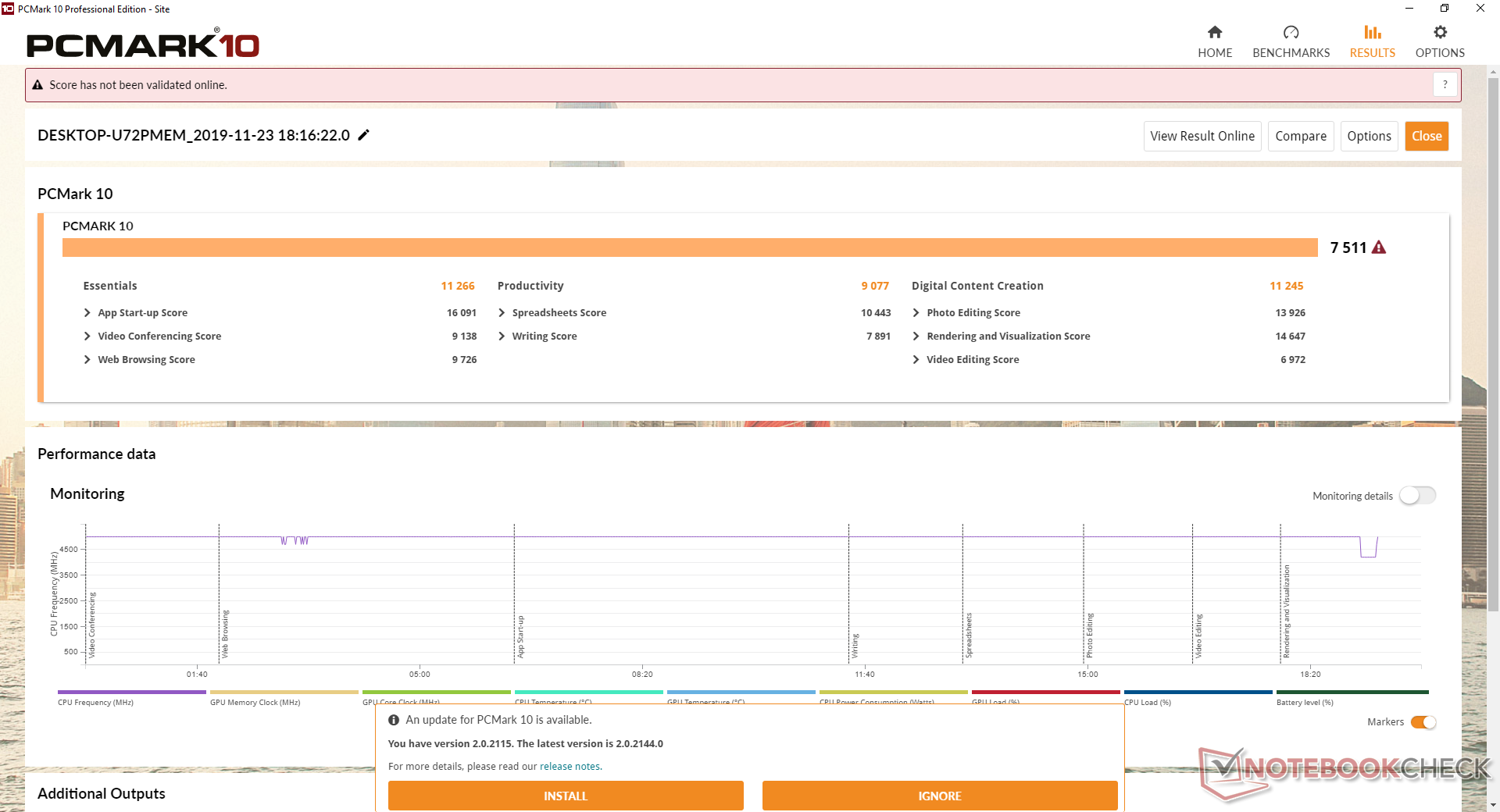Click the scrollbar down arrow
1500x812 pixels.
(1493, 804)
